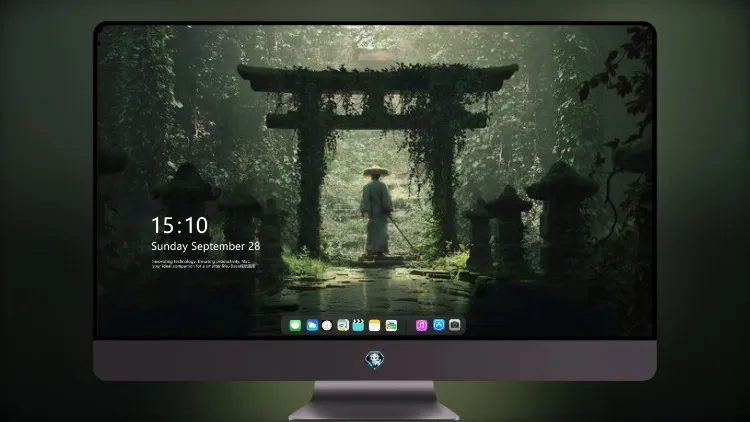
Task: Click the Sunday September 28 date
Action: pyautogui.click(x=206, y=246)
